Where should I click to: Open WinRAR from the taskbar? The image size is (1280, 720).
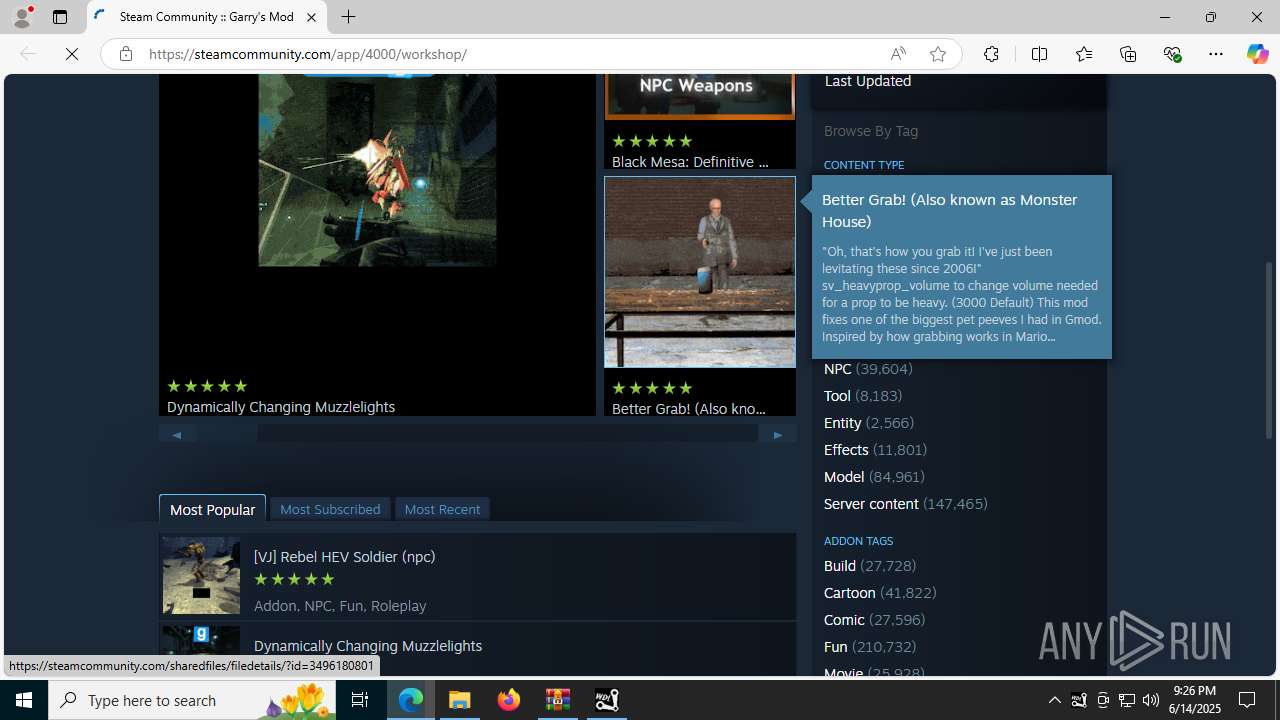coord(558,700)
